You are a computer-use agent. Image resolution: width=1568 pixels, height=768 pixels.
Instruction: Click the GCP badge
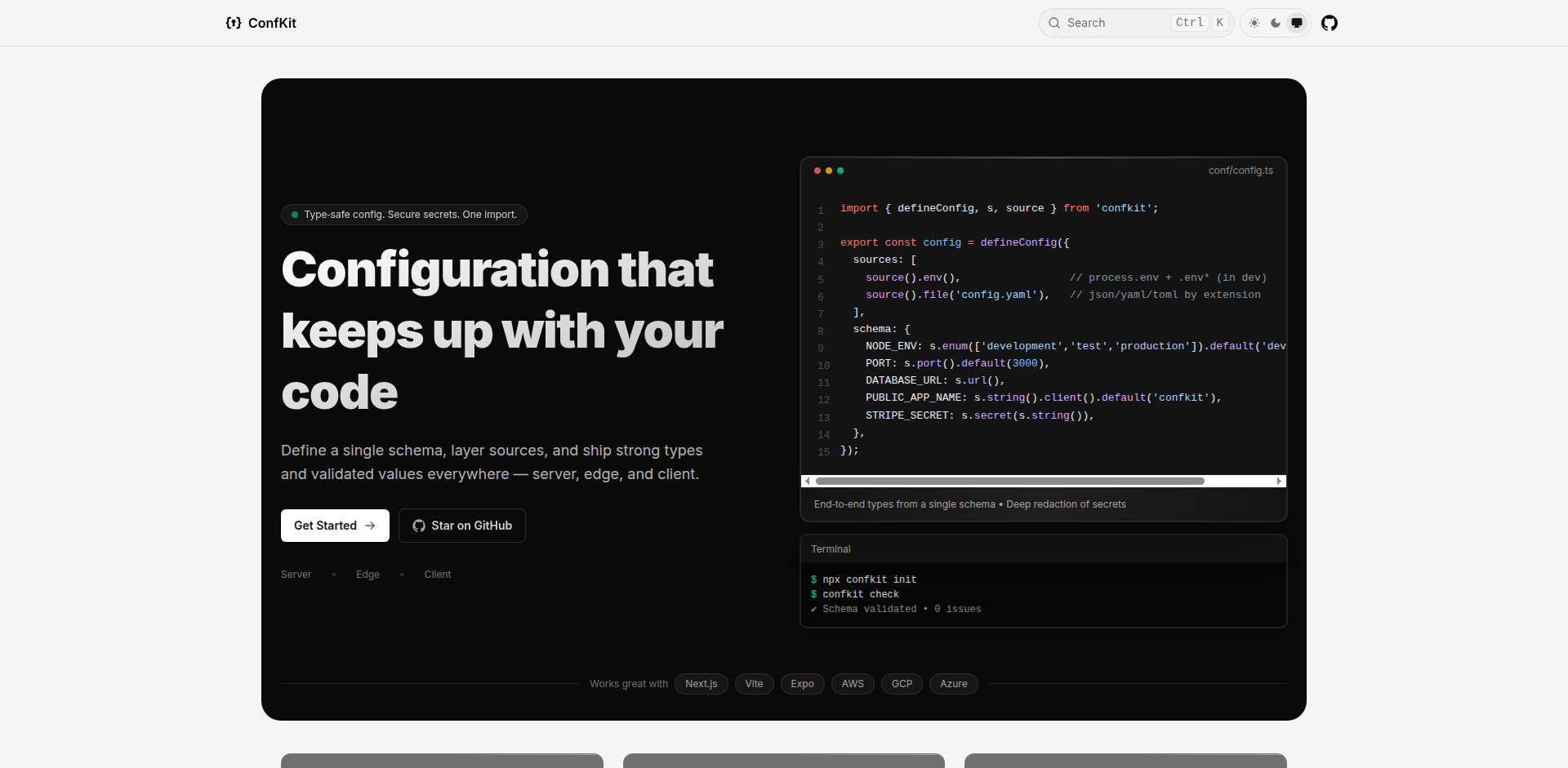[902, 684]
